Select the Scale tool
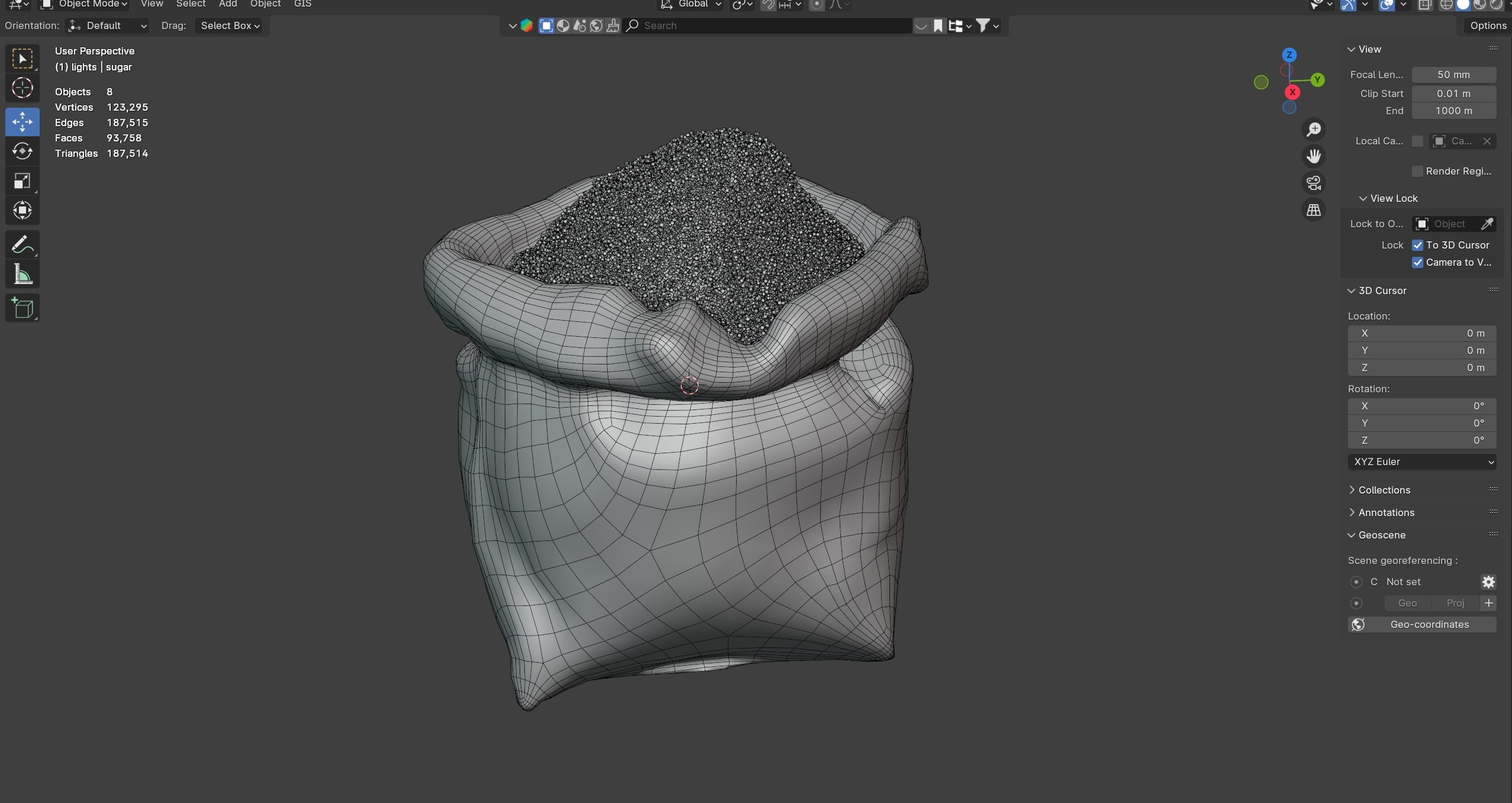This screenshot has width=1512, height=803. pyautogui.click(x=22, y=181)
